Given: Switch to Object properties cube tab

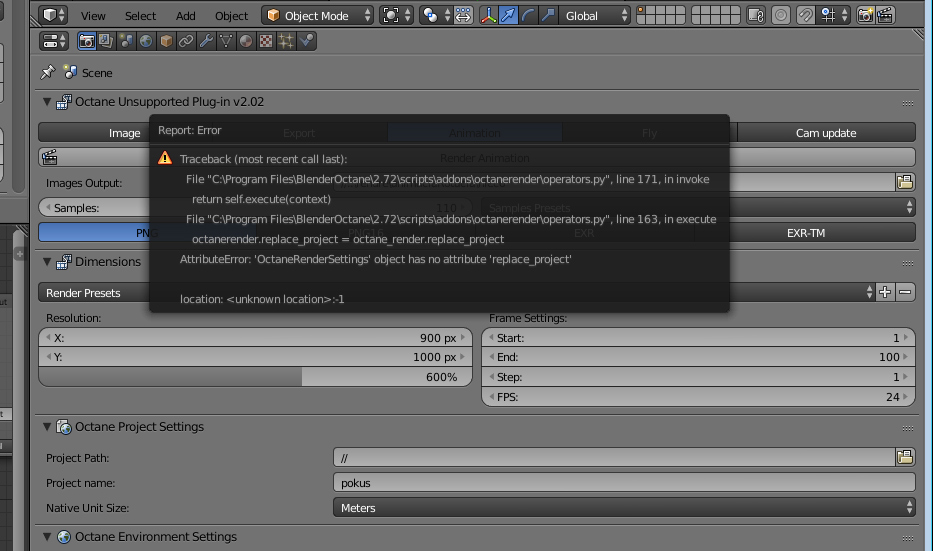Looking at the screenshot, I should coord(167,41).
